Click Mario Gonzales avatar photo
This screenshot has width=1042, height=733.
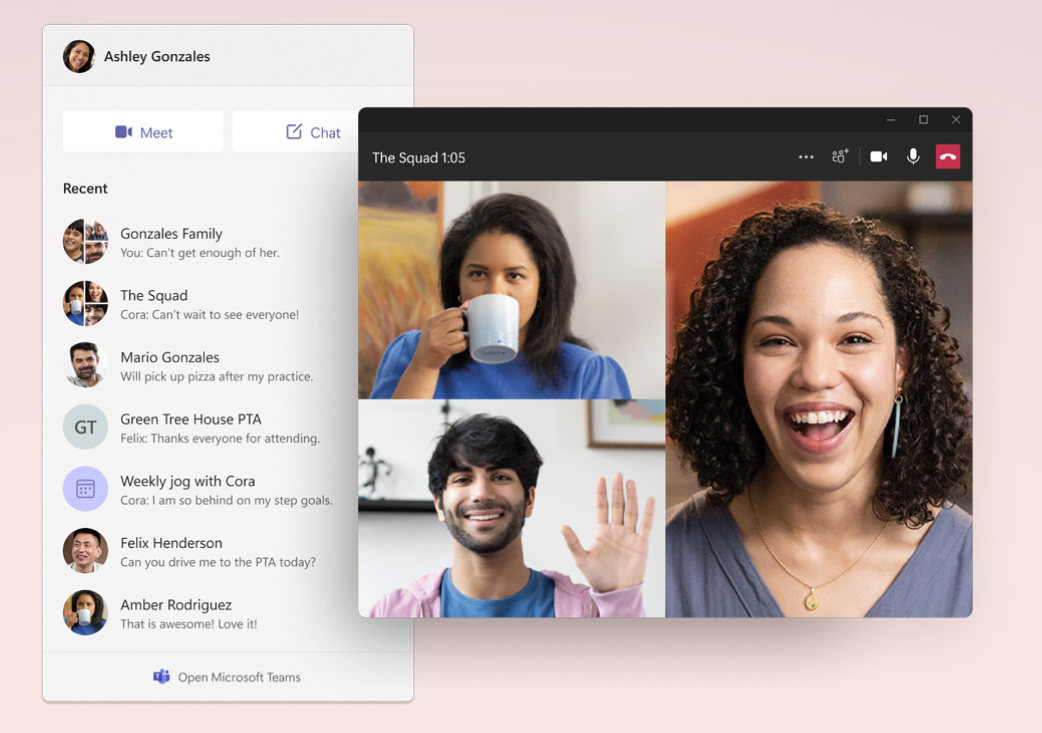point(85,365)
